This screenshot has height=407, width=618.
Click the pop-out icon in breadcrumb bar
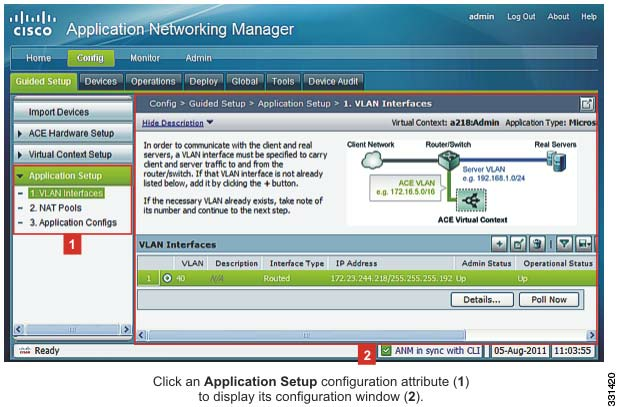586,103
